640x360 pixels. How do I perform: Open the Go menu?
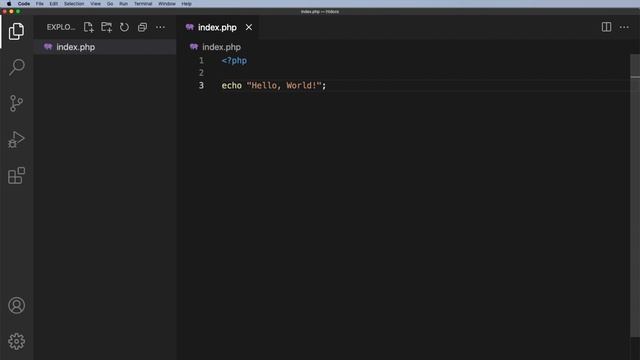pos(110,4)
